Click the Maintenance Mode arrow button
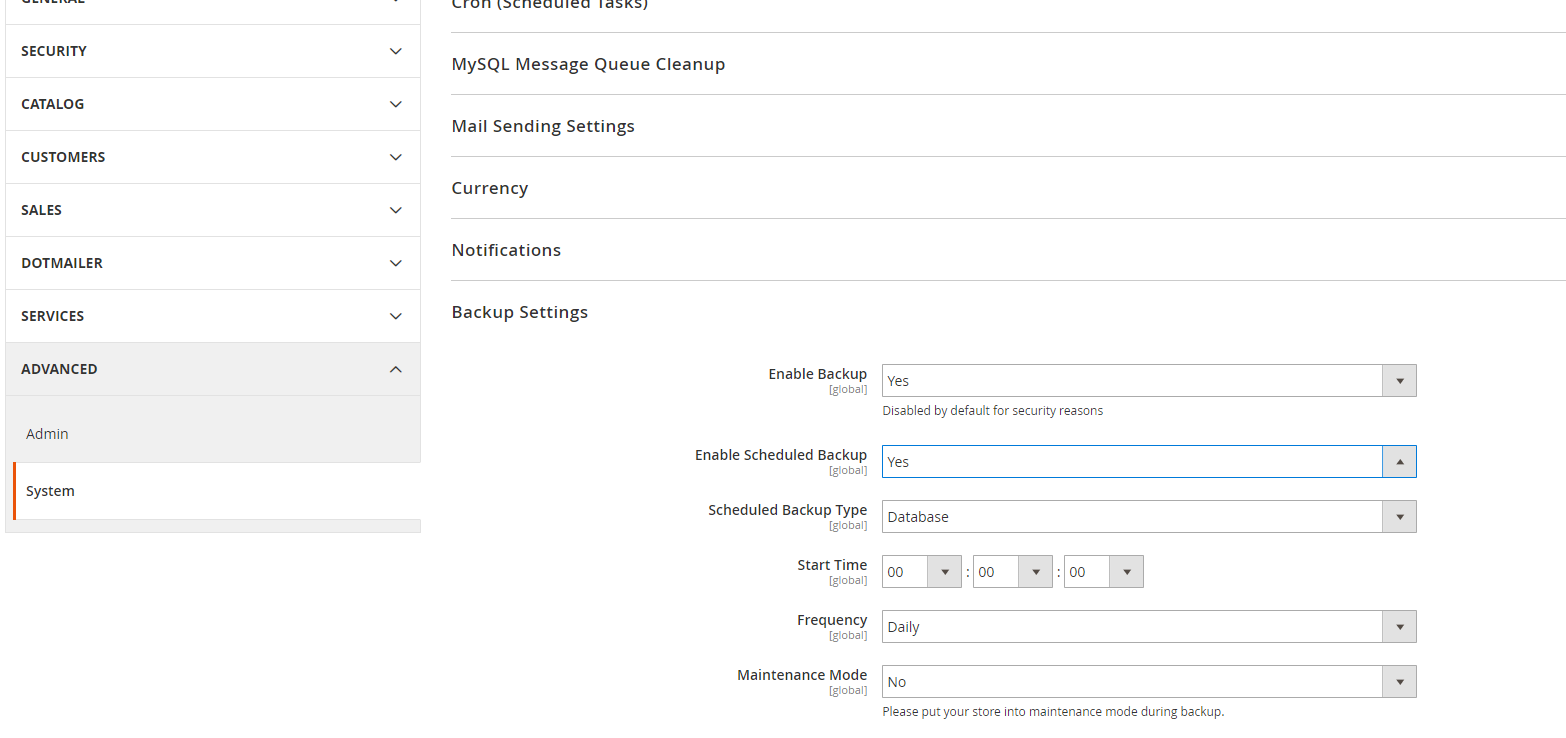Image resolution: width=1566 pixels, height=738 pixels. [1399, 682]
